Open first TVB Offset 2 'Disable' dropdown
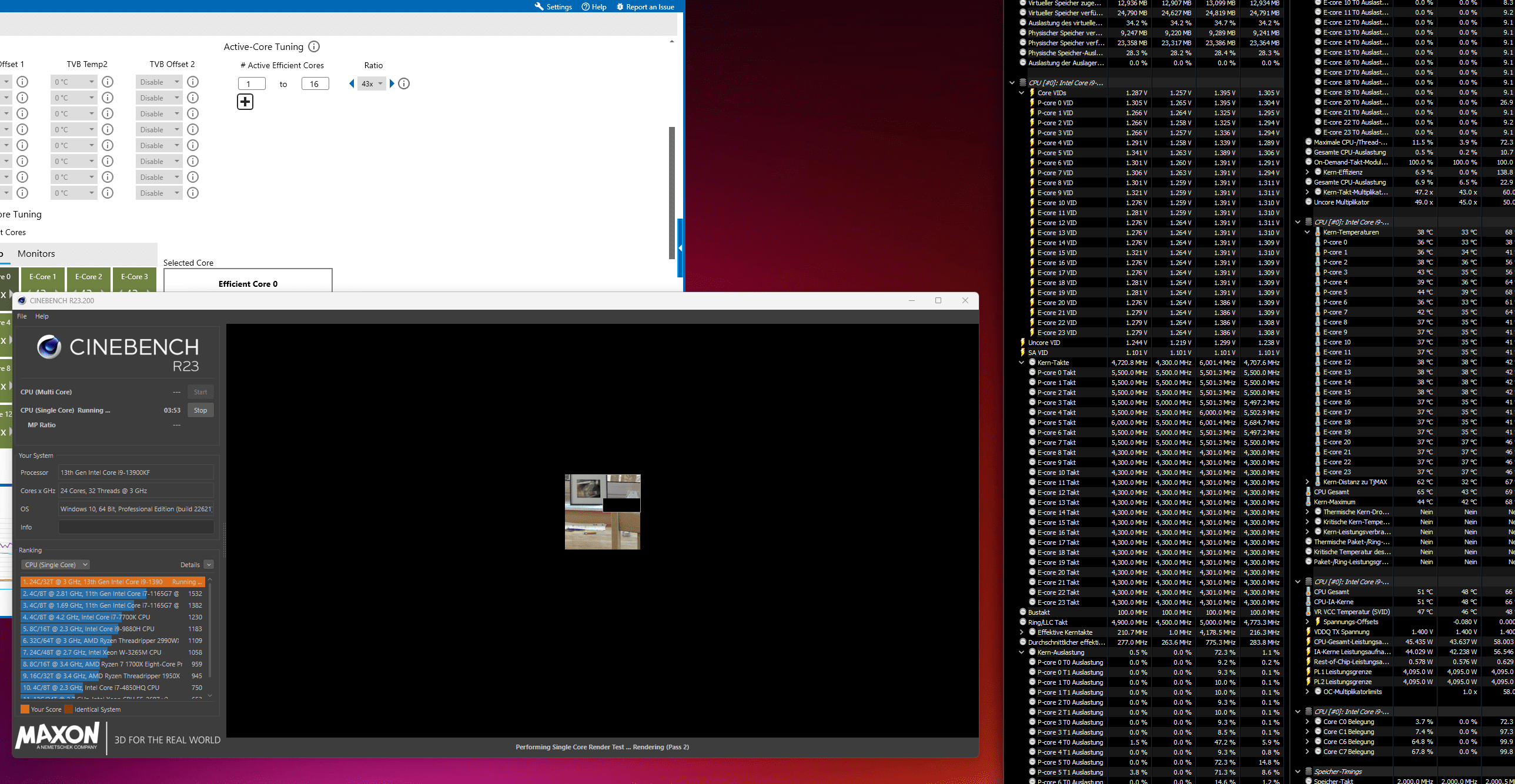The image size is (1515, 784). (159, 82)
